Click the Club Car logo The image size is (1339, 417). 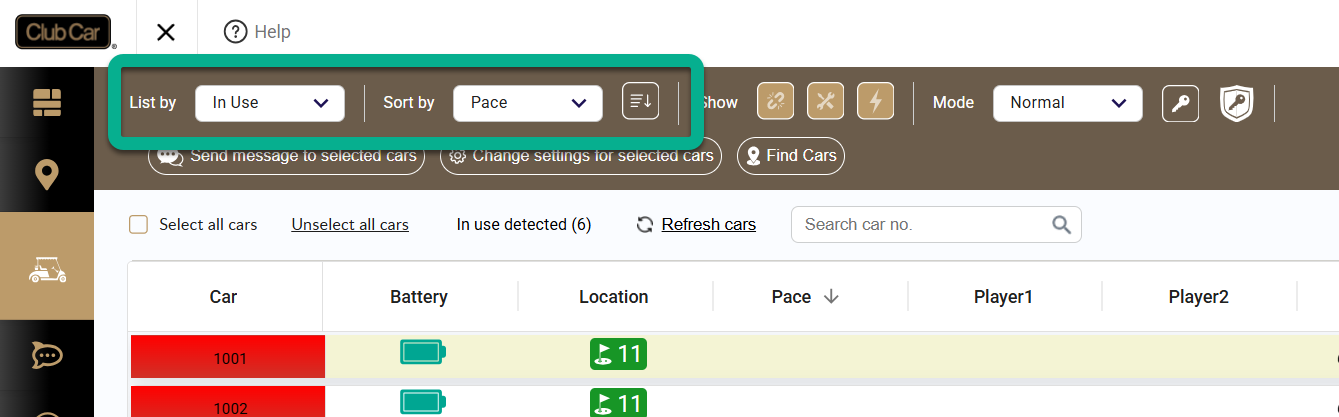tap(65, 32)
